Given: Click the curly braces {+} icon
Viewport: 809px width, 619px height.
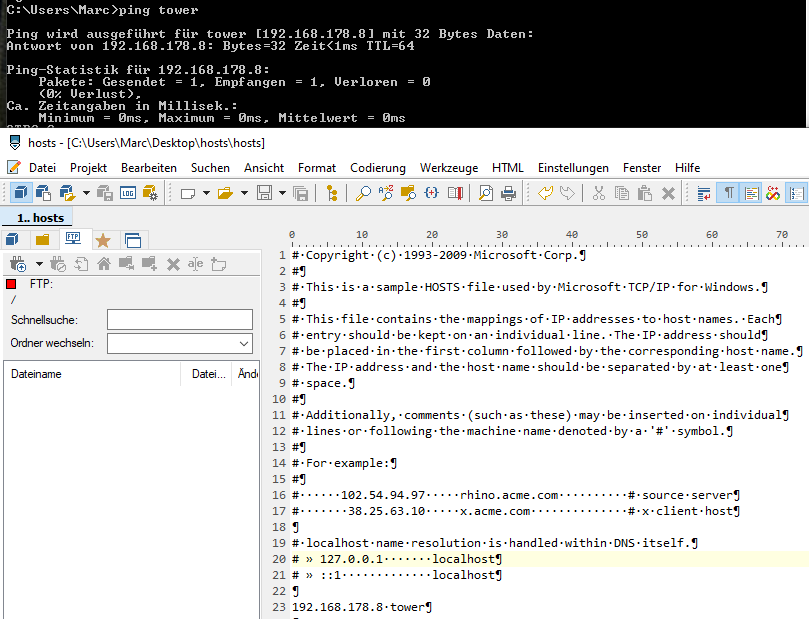Looking at the screenshot, I should point(431,193).
